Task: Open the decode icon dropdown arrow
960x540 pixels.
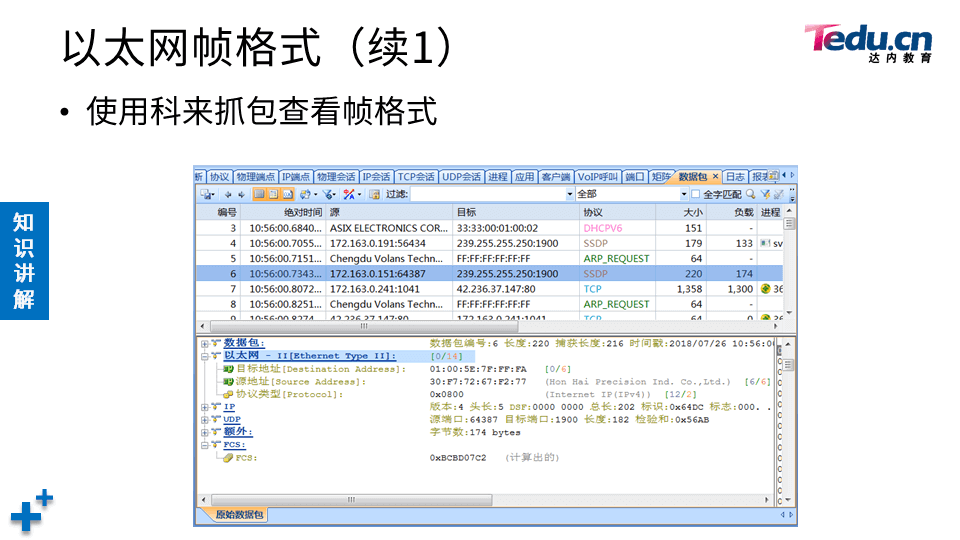Action: coord(359,195)
